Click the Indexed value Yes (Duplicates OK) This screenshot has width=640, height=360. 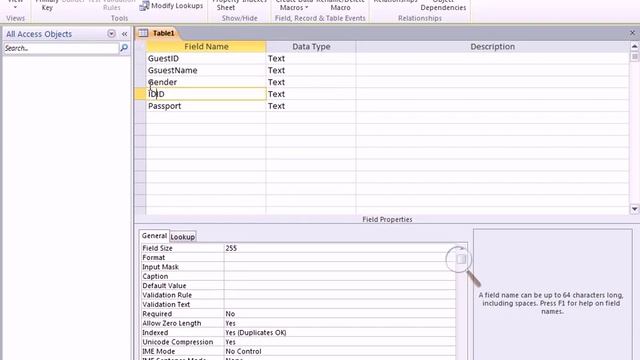coord(339,333)
